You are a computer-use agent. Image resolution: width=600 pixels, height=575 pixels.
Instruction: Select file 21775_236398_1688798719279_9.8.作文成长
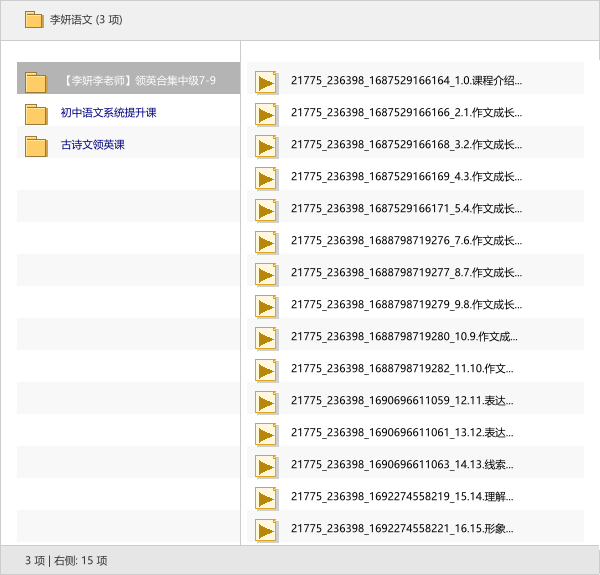tap(406, 305)
